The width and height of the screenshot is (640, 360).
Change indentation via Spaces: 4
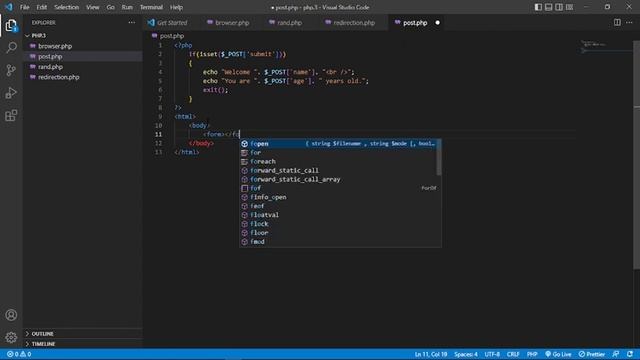tap(466, 354)
